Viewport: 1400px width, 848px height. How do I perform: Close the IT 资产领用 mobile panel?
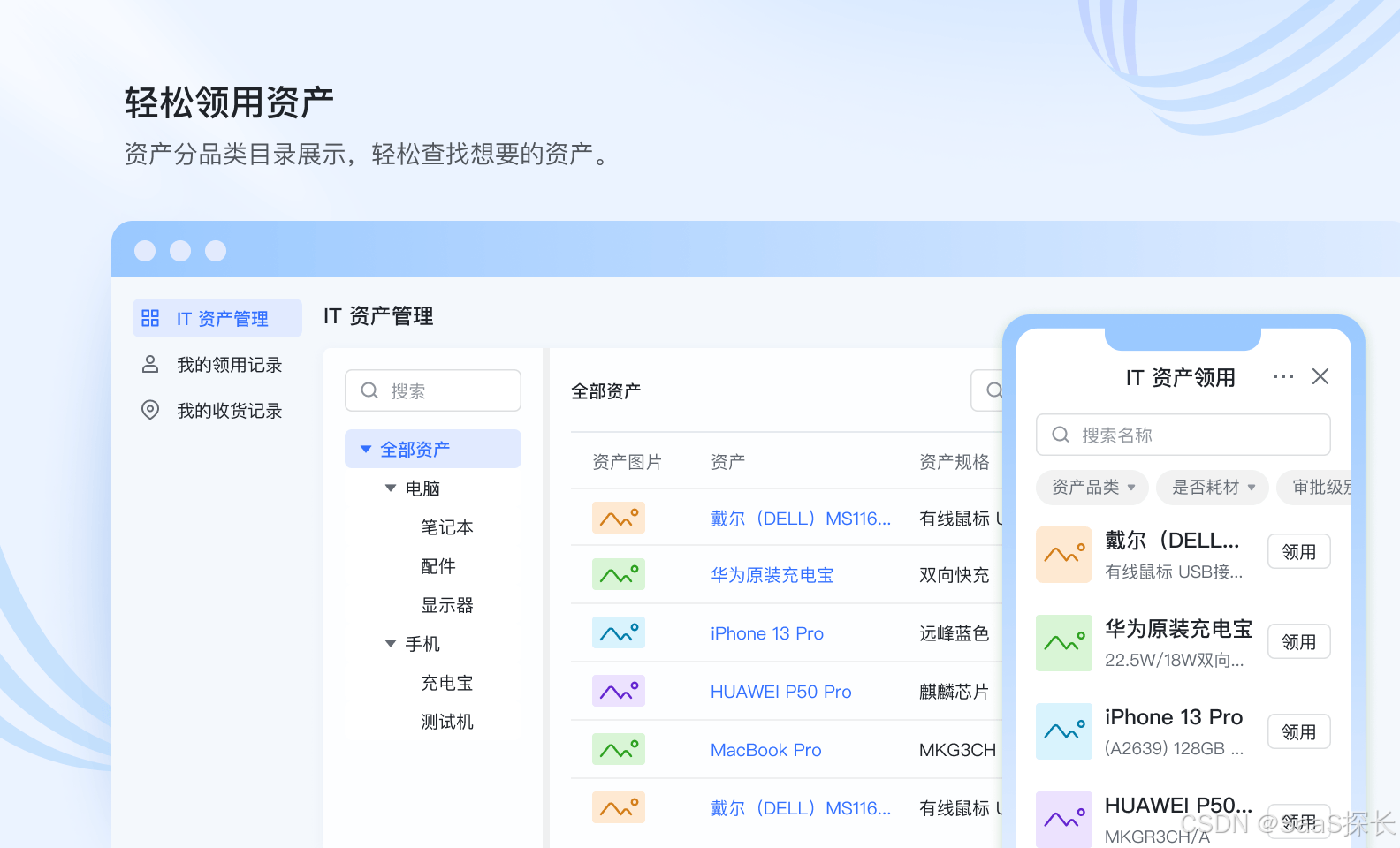(1320, 376)
